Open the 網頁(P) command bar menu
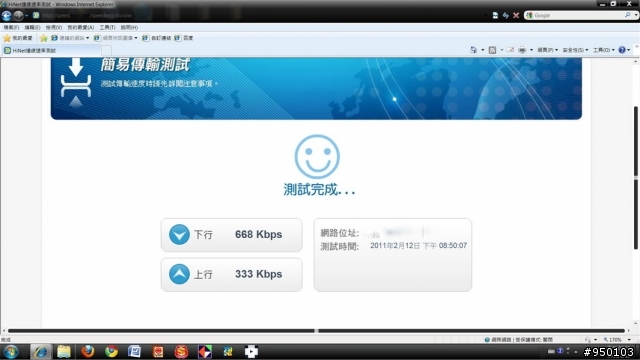Viewport: 640px width, 360px height. click(x=547, y=50)
